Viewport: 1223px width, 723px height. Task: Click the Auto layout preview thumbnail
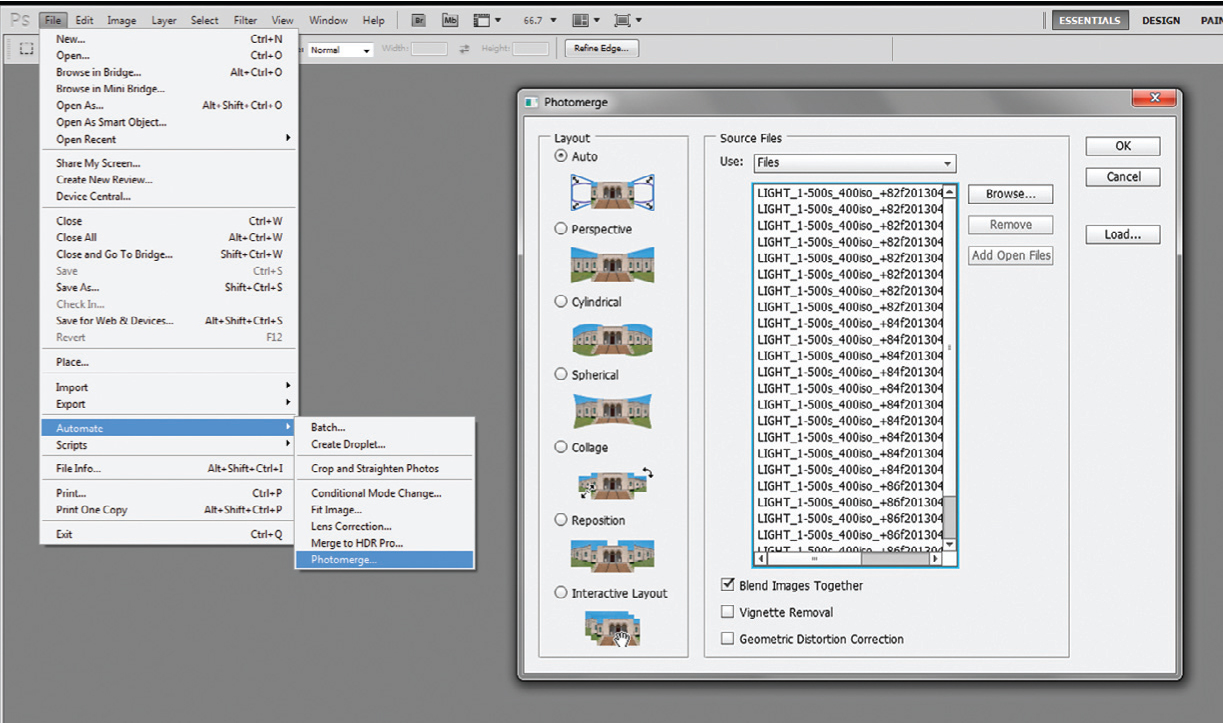(612, 192)
